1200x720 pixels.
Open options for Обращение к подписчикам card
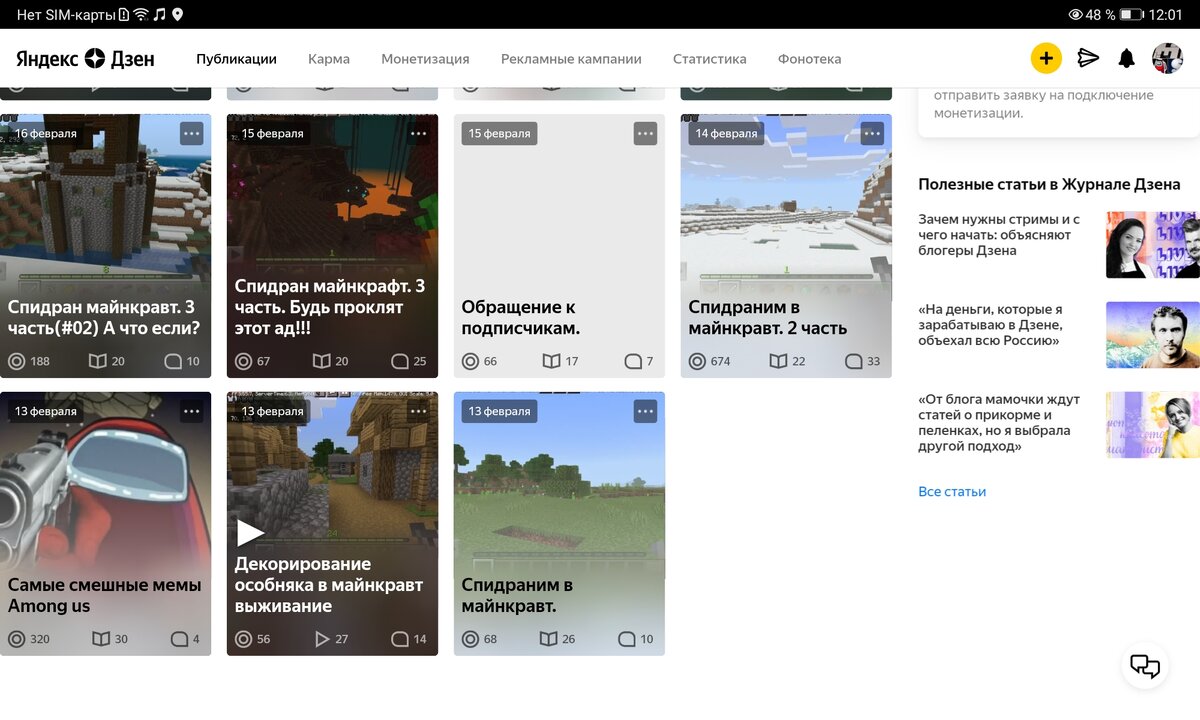coord(645,133)
